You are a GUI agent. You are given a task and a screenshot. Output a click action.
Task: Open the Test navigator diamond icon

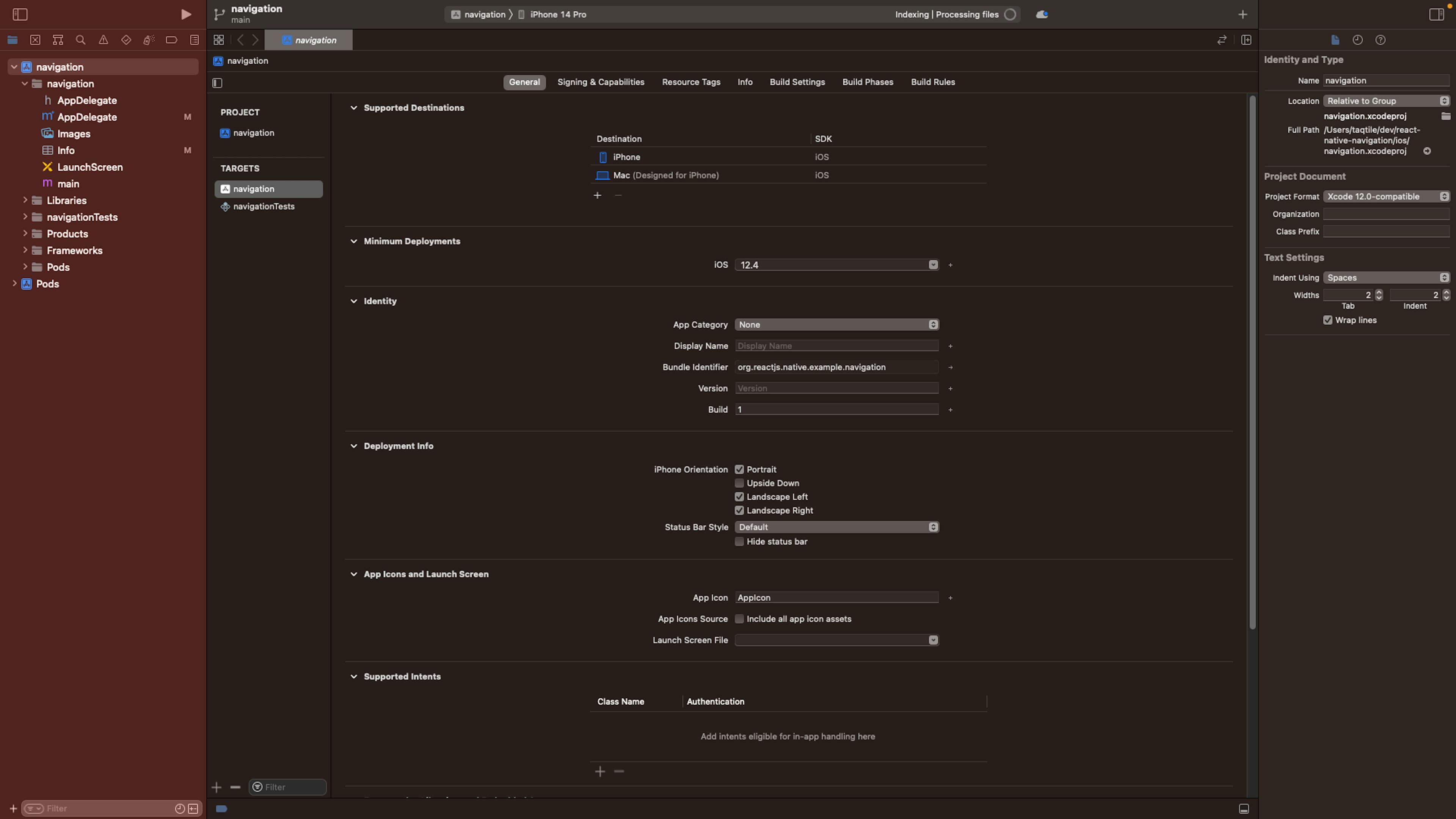coord(126,39)
